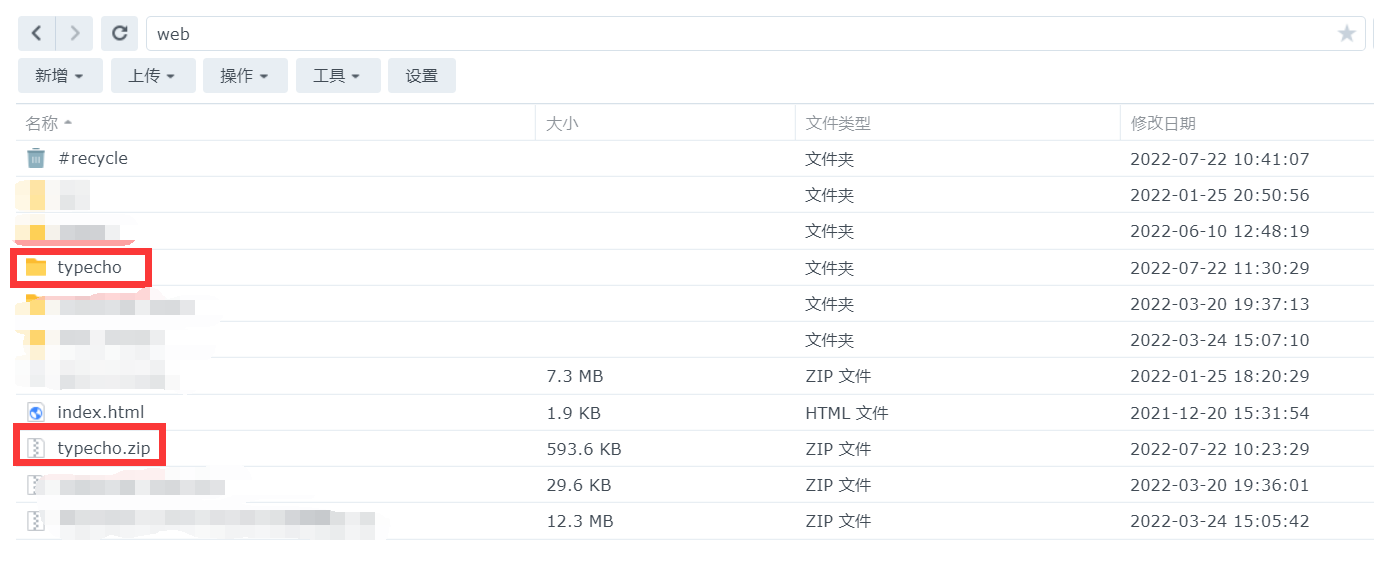Select the typecho folder icon
This screenshot has height=564, width=1374.
(36, 267)
